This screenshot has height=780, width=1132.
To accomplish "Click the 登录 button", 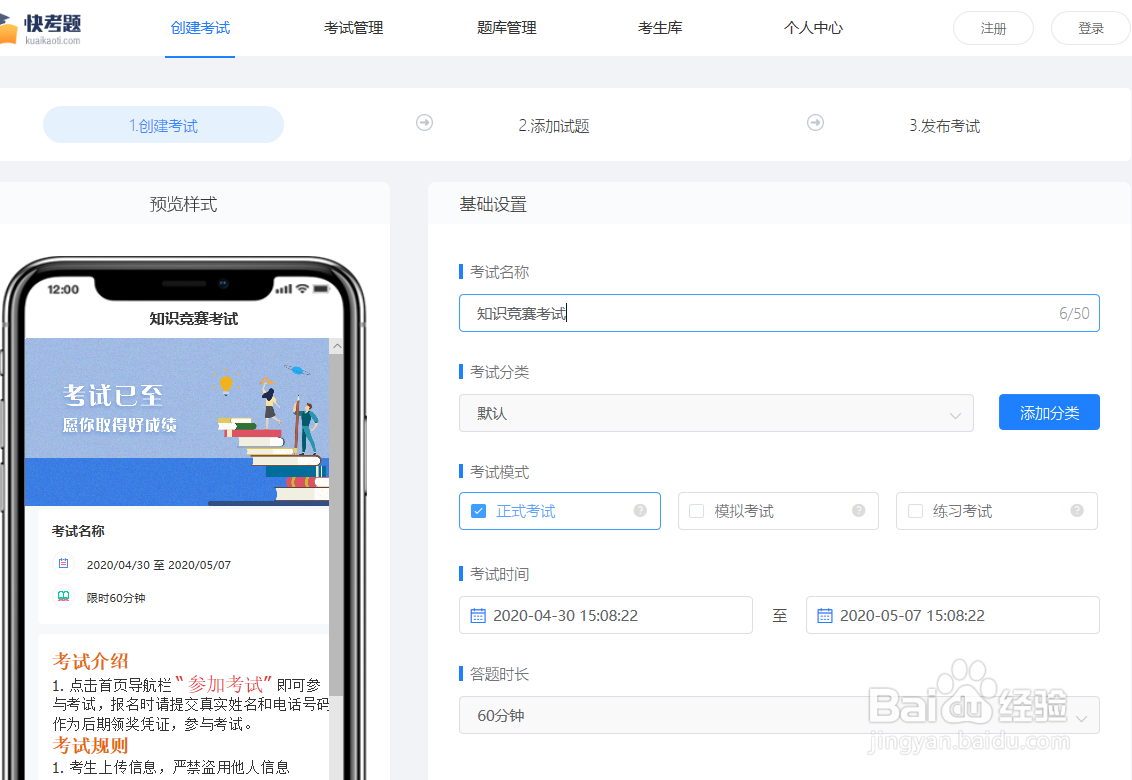I will coord(1090,28).
